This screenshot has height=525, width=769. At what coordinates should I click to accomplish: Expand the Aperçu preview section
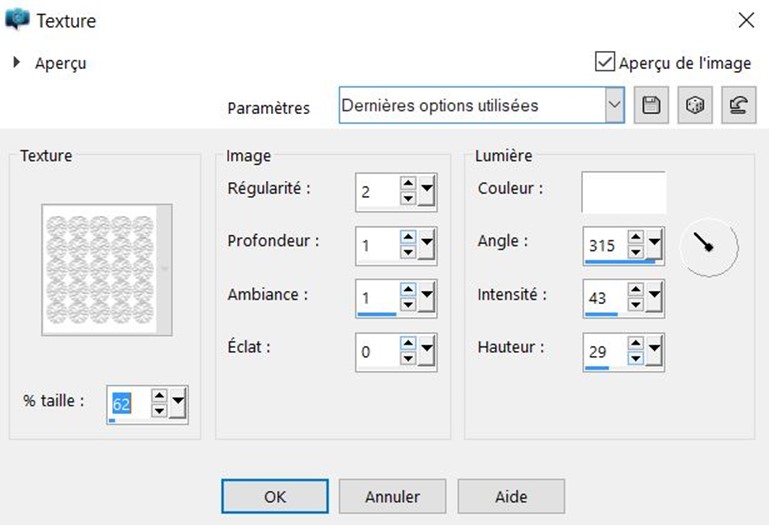tap(18, 63)
